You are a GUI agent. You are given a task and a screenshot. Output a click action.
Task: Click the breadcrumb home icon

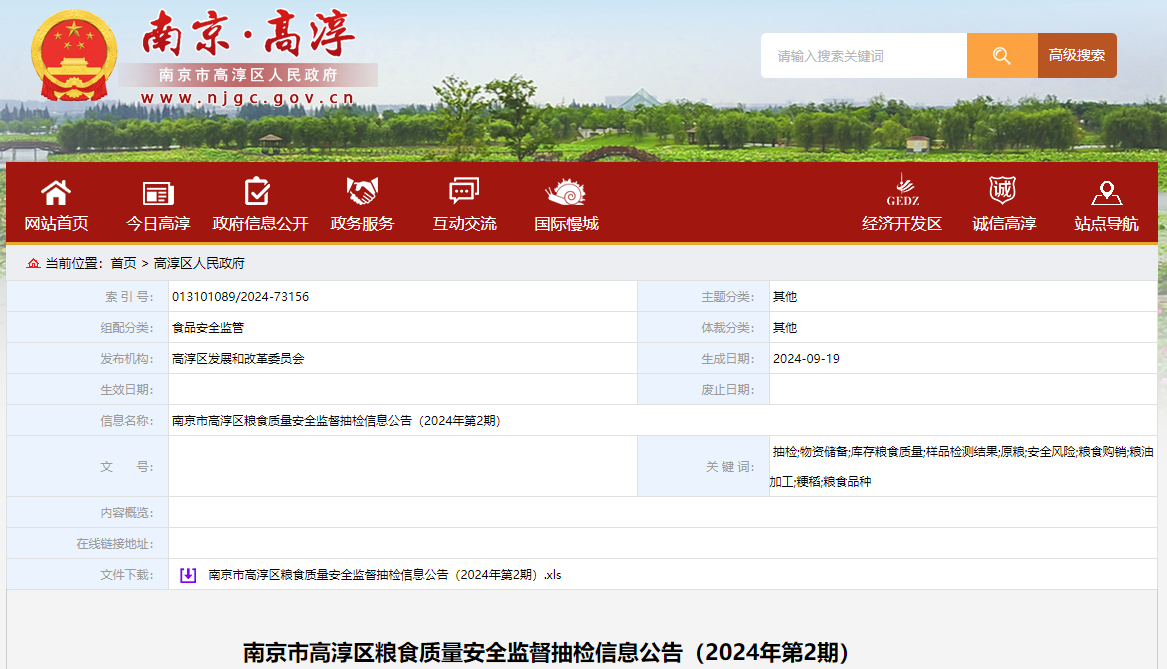click(x=33, y=263)
